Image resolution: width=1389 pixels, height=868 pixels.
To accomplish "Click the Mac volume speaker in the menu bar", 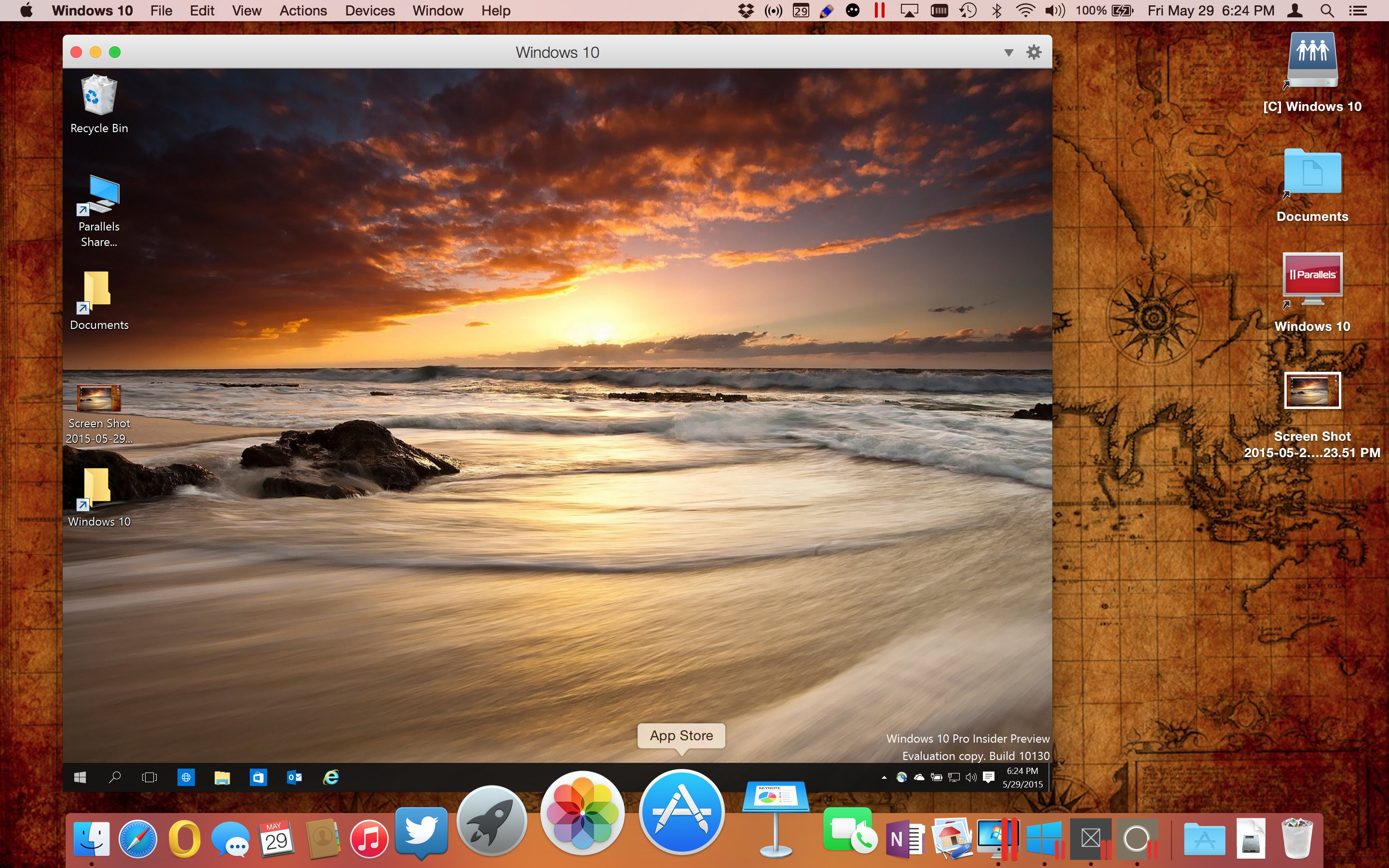I will (x=1055, y=10).
